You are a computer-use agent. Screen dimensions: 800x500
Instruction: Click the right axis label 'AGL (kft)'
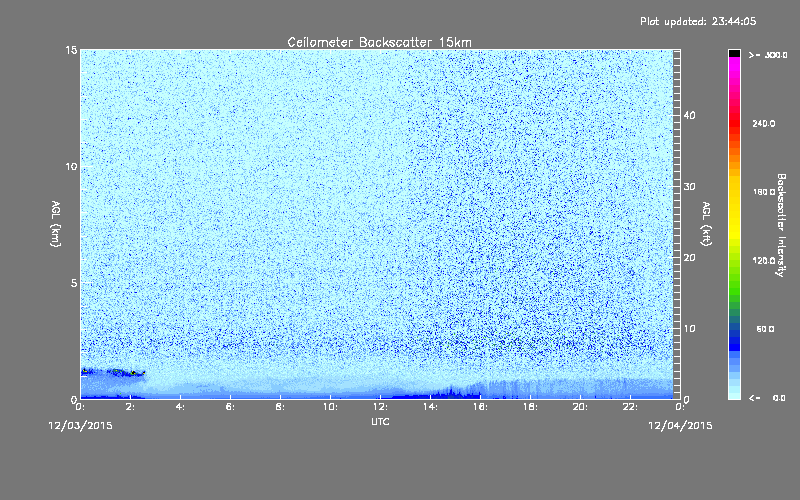[x=707, y=224]
